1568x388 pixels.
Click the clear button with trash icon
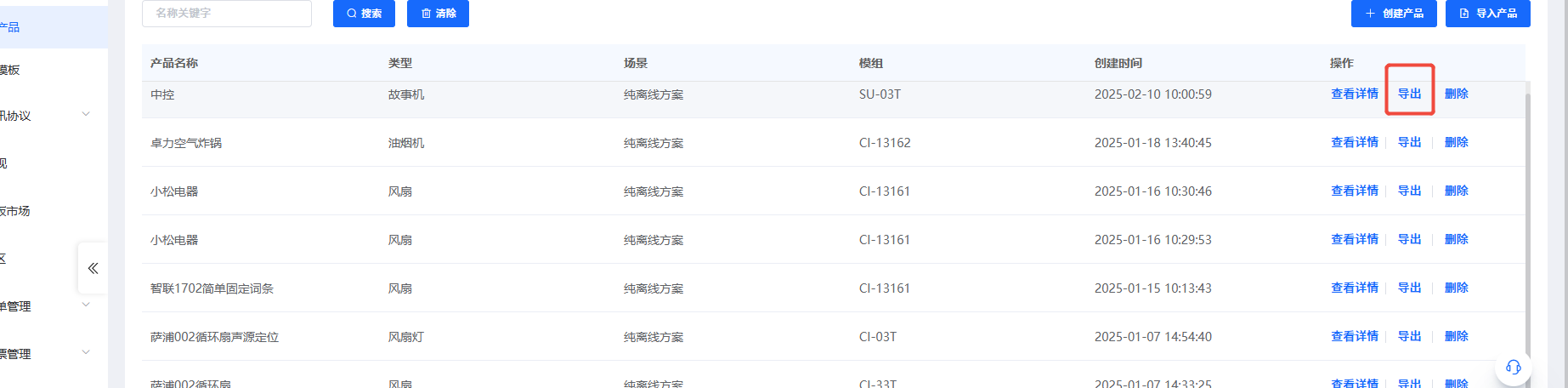tap(438, 14)
